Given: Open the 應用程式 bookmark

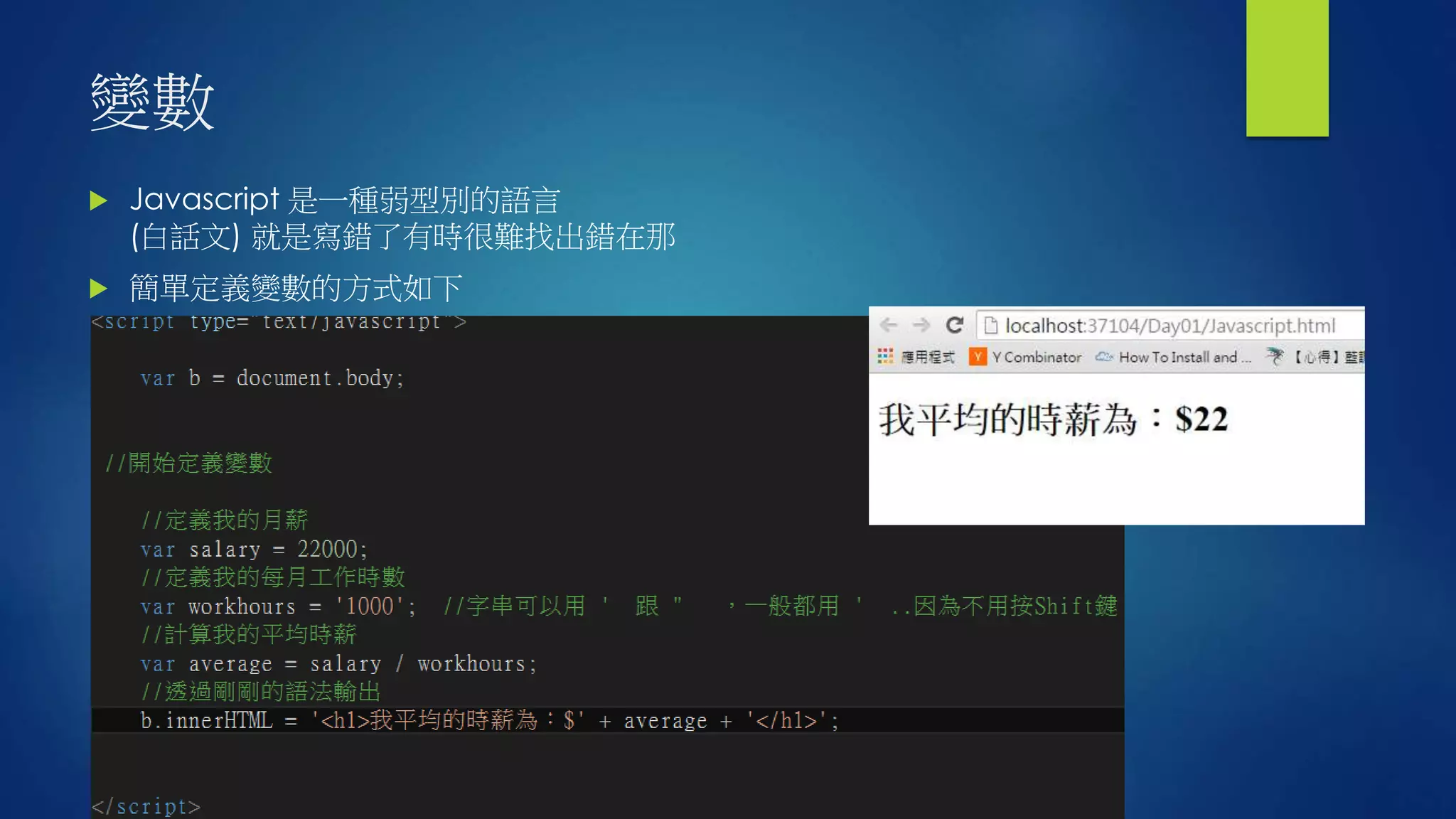Looking at the screenshot, I should click(927, 357).
